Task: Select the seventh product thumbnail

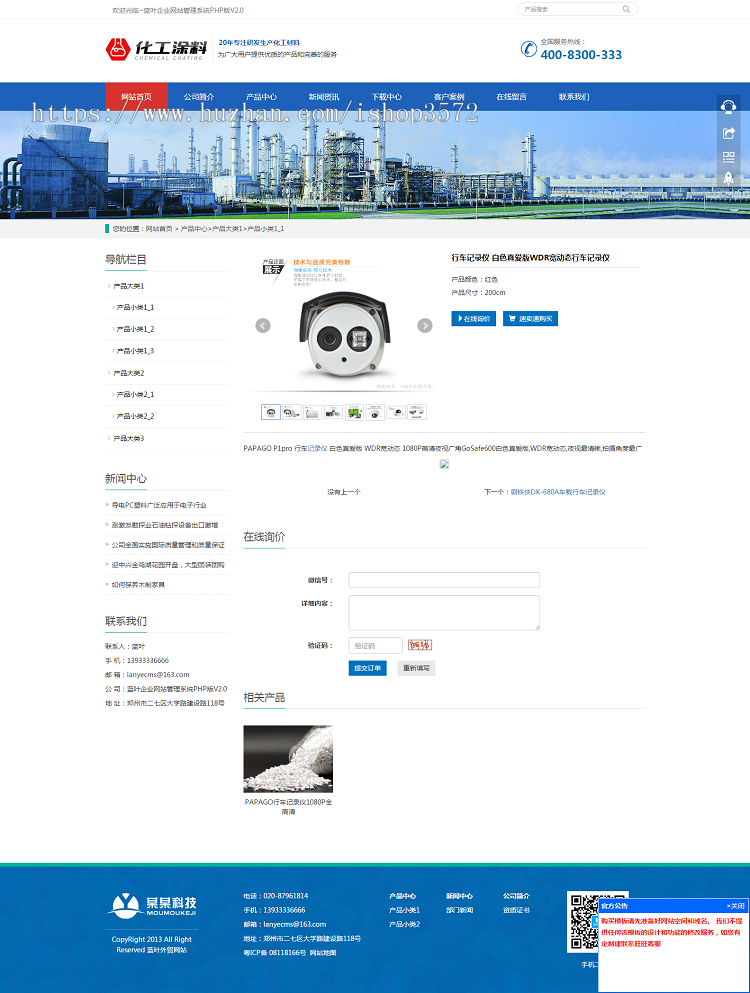Action: 396,412
